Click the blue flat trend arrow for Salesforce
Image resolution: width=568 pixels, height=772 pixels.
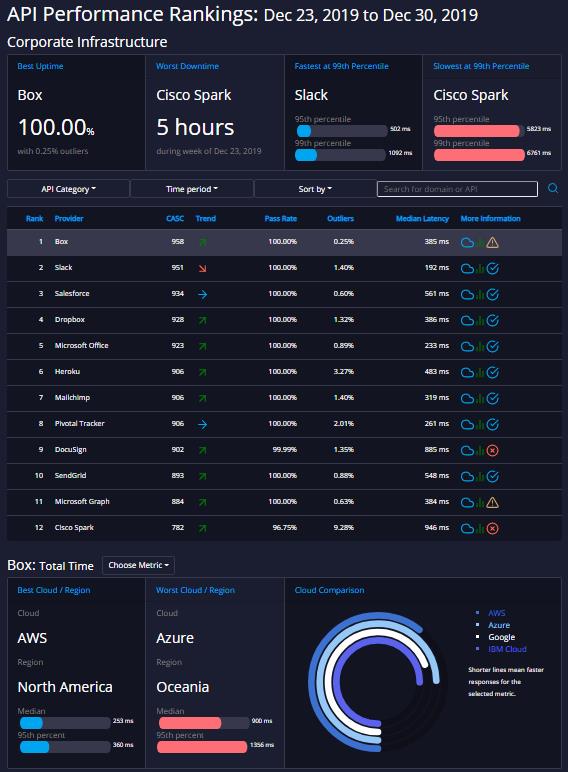202,294
